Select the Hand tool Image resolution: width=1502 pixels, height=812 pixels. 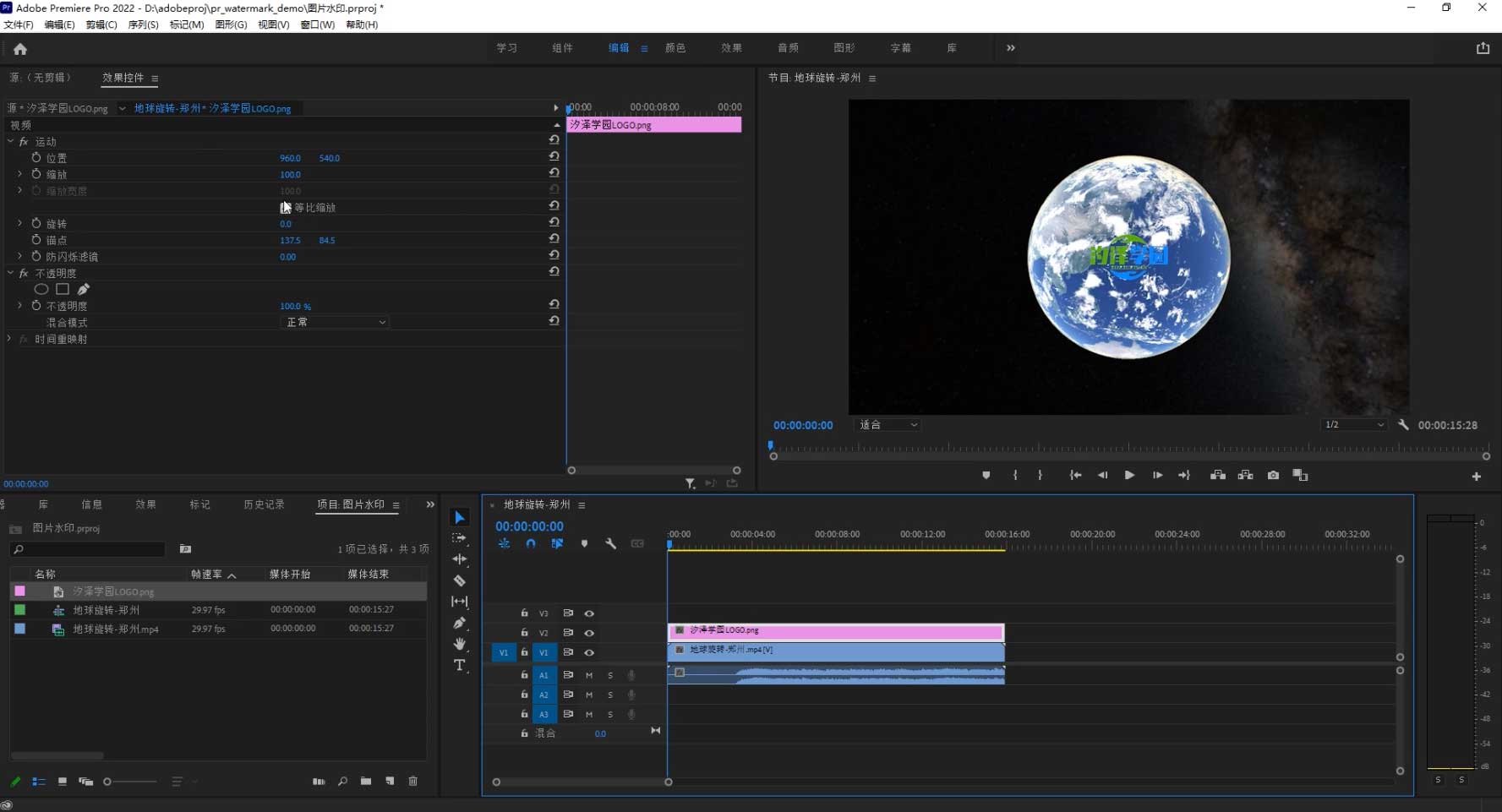459,644
